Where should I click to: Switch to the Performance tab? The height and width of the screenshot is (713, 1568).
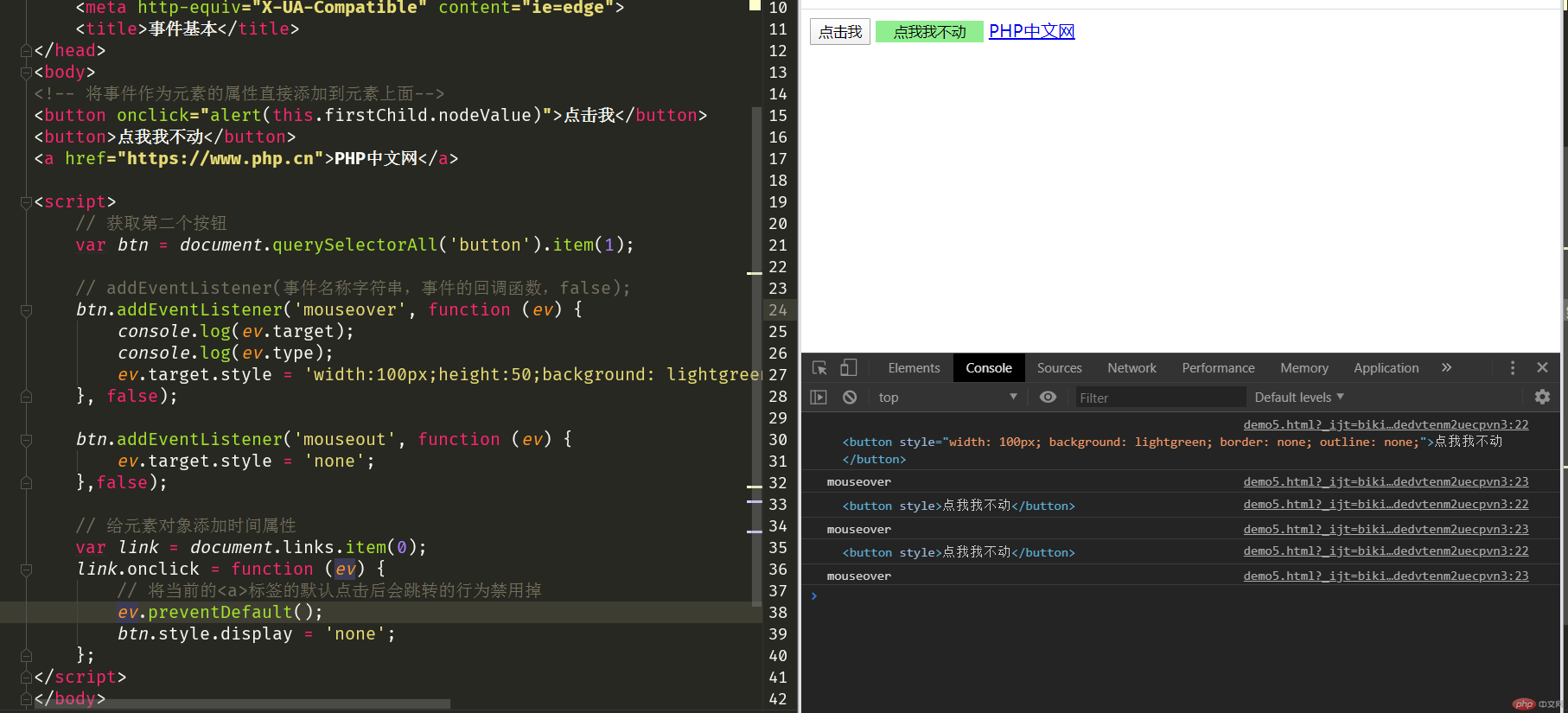point(1218,368)
